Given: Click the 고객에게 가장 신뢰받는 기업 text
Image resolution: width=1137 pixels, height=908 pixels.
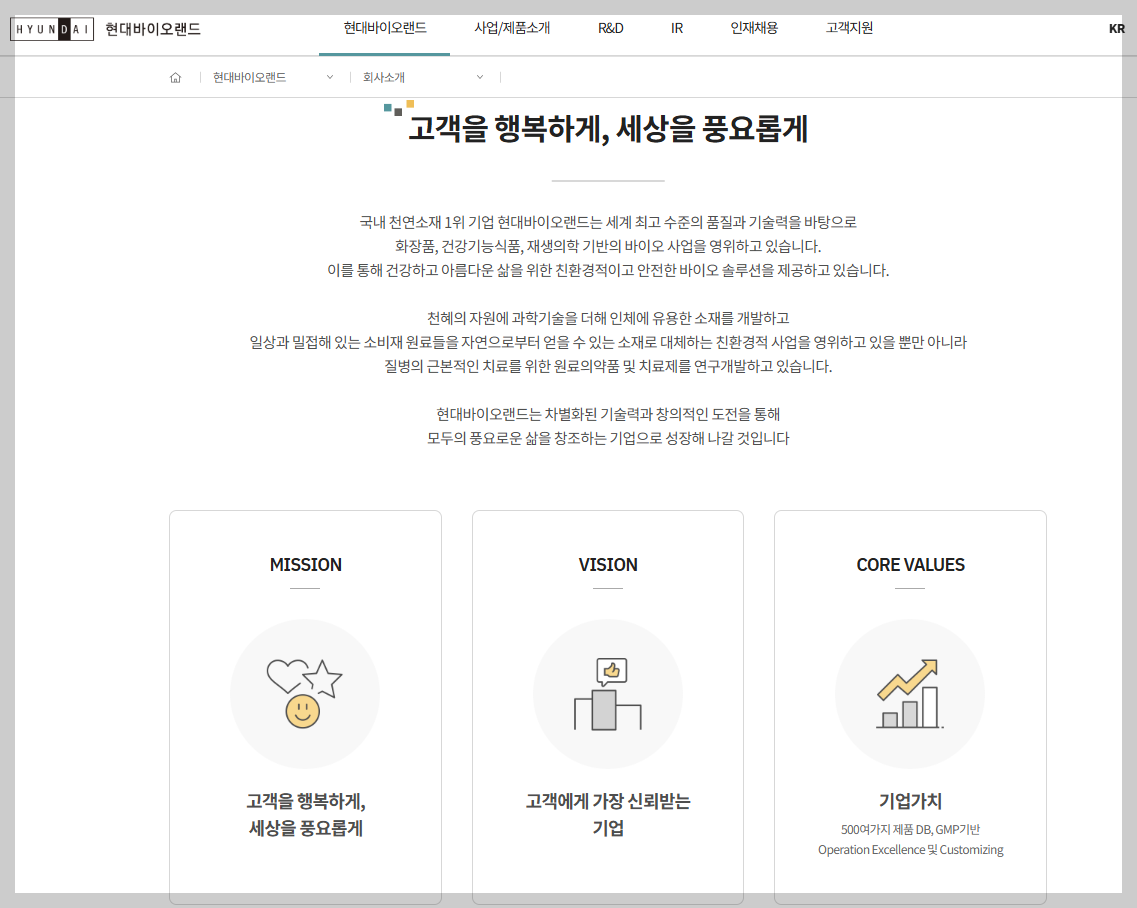Looking at the screenshot, I should tap(608, 814).
